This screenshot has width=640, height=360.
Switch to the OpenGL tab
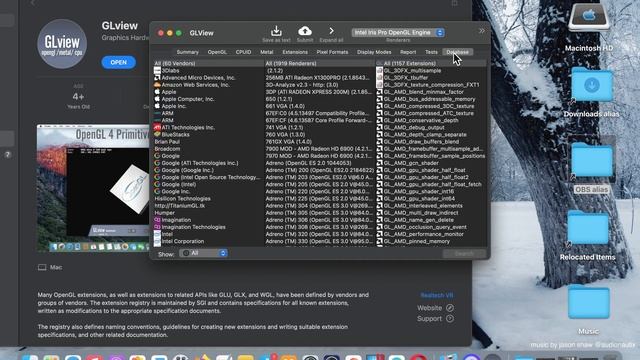217,52
